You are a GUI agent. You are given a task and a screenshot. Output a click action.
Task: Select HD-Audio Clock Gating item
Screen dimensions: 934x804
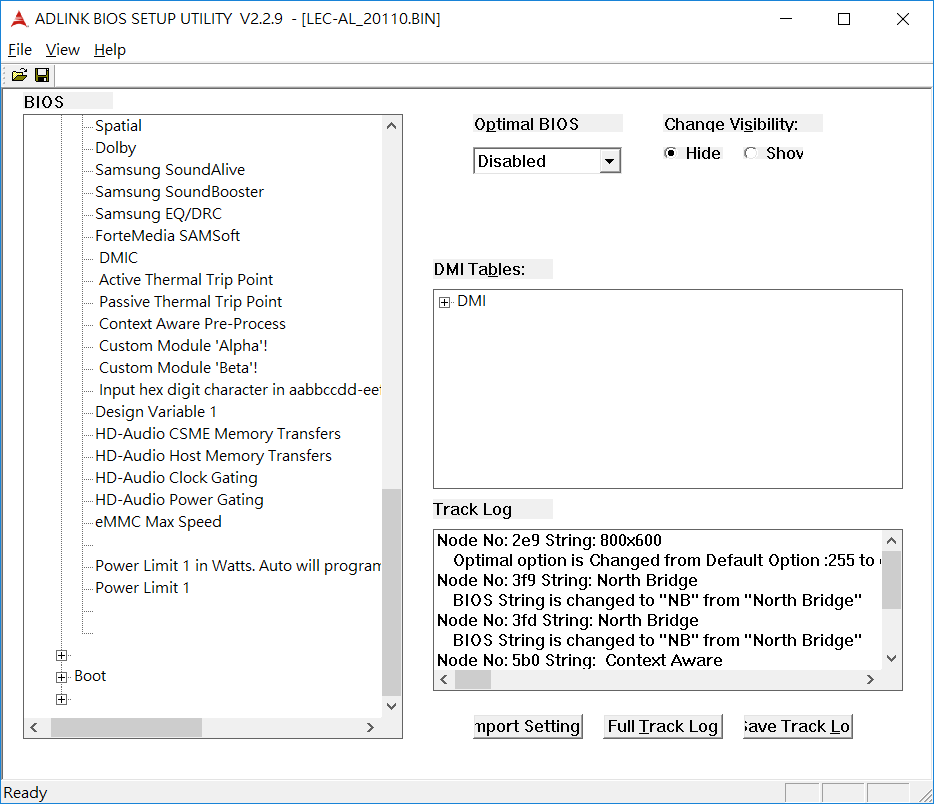(176, 478)
